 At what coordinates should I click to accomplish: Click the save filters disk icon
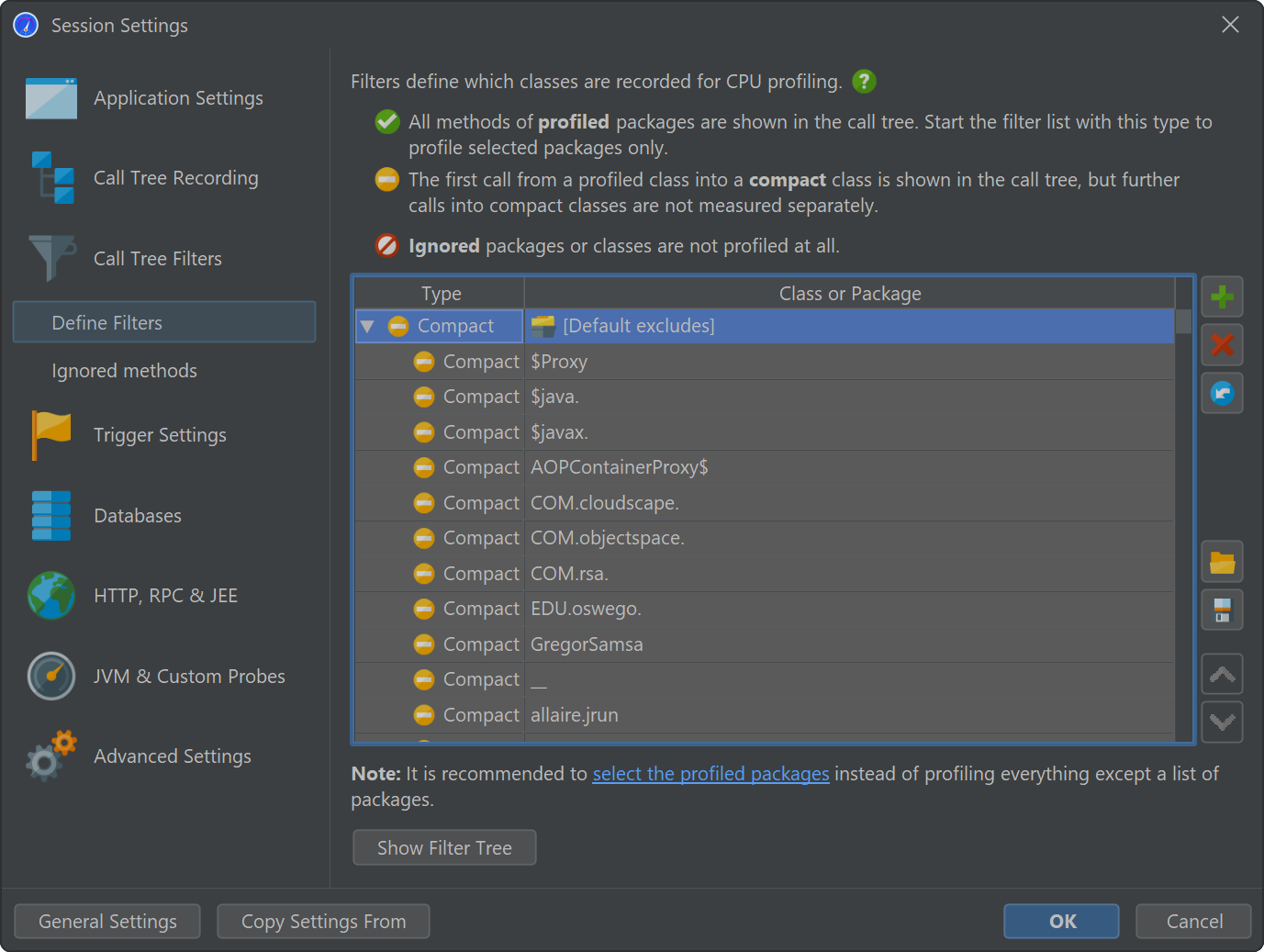(1222, 610)
